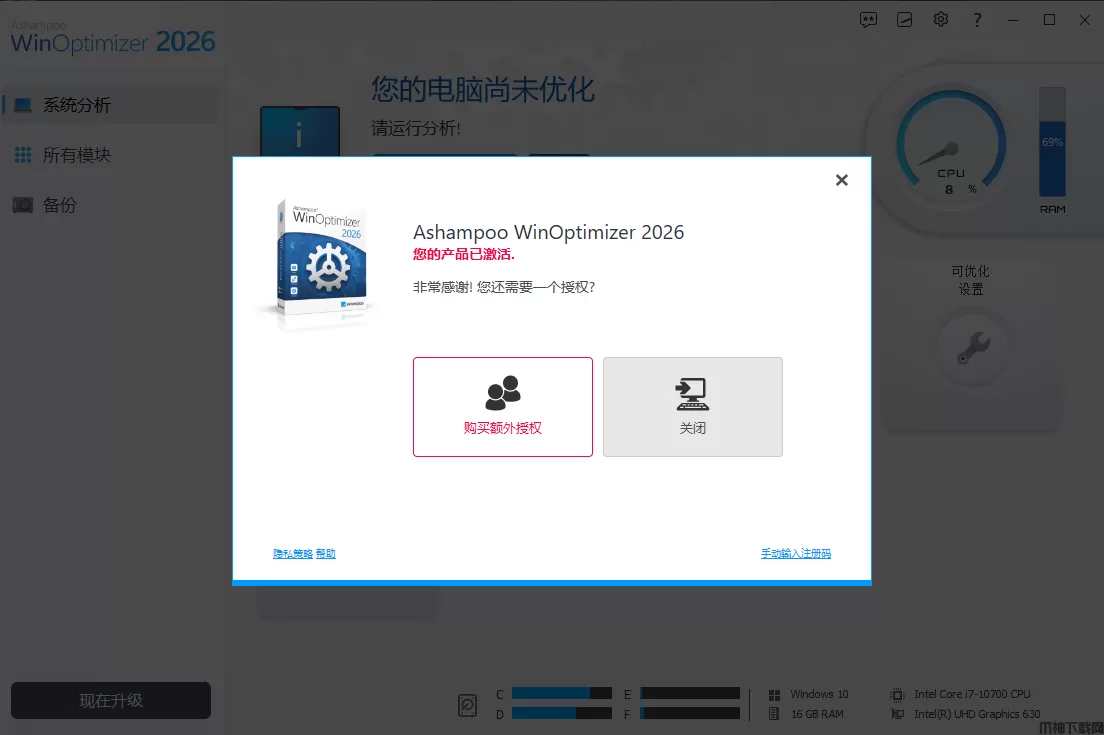Viewport: 1104px width, 735px height.
Task: Click the hard drive icon in status bar
Action: pyautogui.click(x=468, y=705)
